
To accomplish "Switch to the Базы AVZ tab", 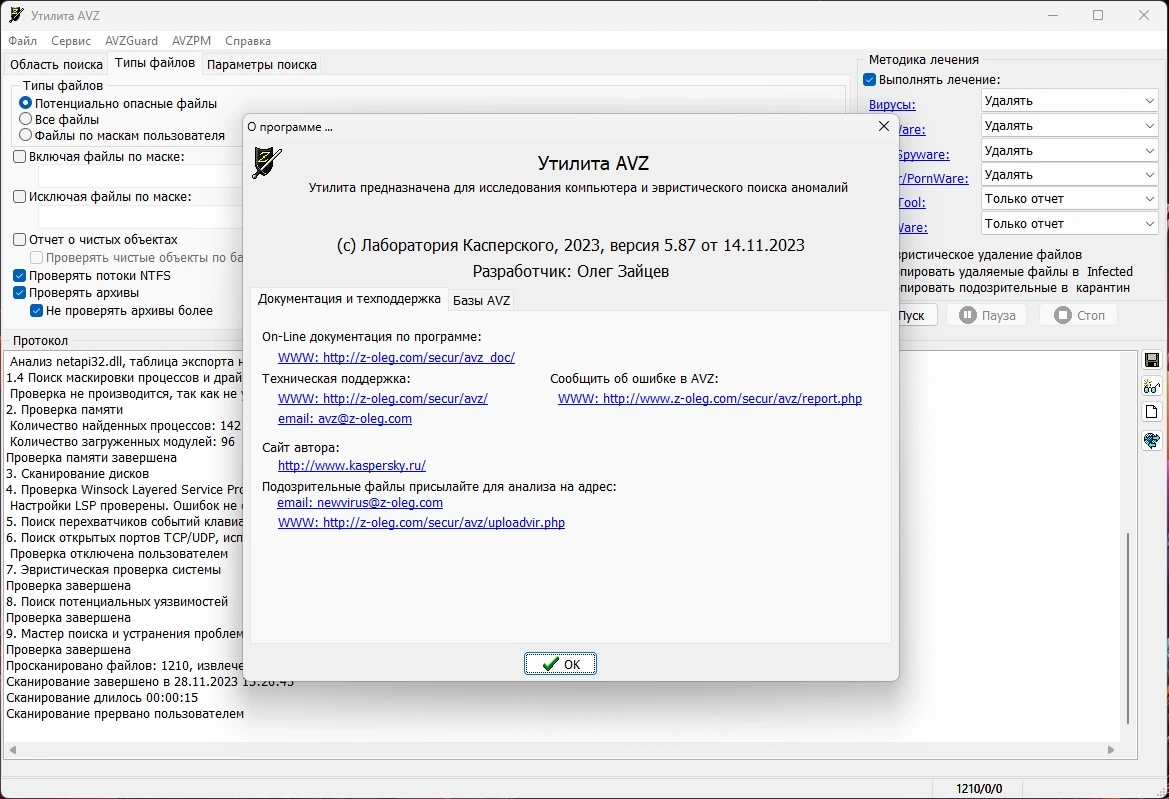I will [x=482, y=300].
